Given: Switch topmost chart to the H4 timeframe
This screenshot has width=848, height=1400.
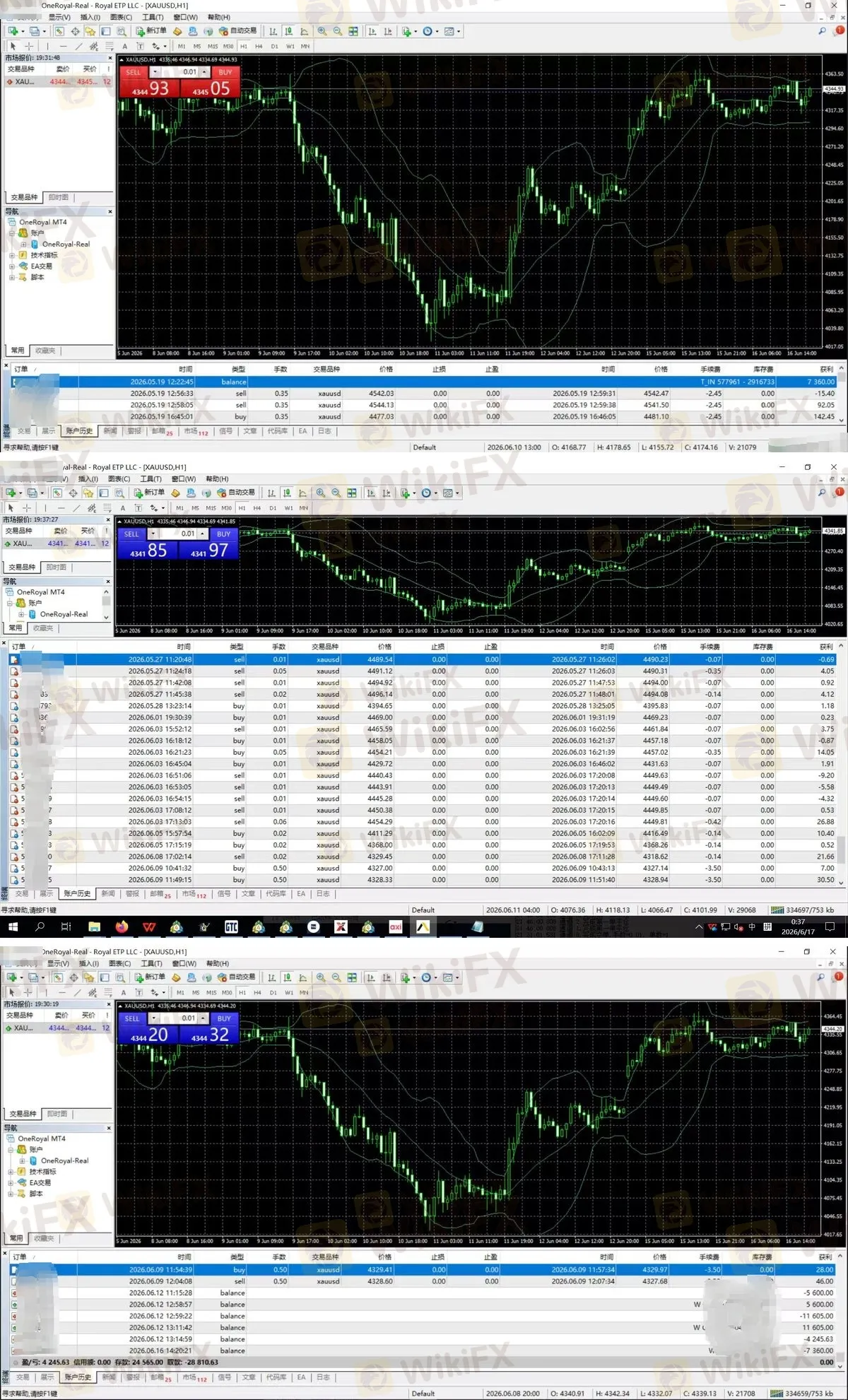Looking at the screenshot, I should coord(259,46).
